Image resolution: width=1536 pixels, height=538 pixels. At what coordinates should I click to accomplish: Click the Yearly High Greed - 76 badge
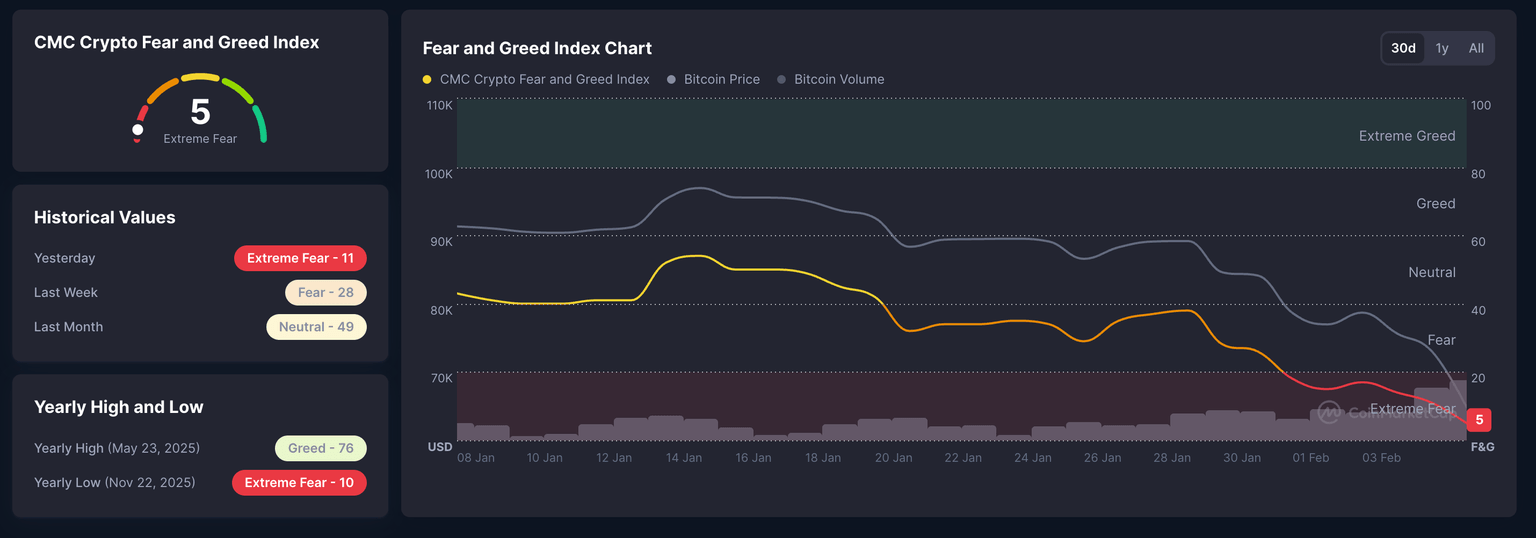pos(320,448)
